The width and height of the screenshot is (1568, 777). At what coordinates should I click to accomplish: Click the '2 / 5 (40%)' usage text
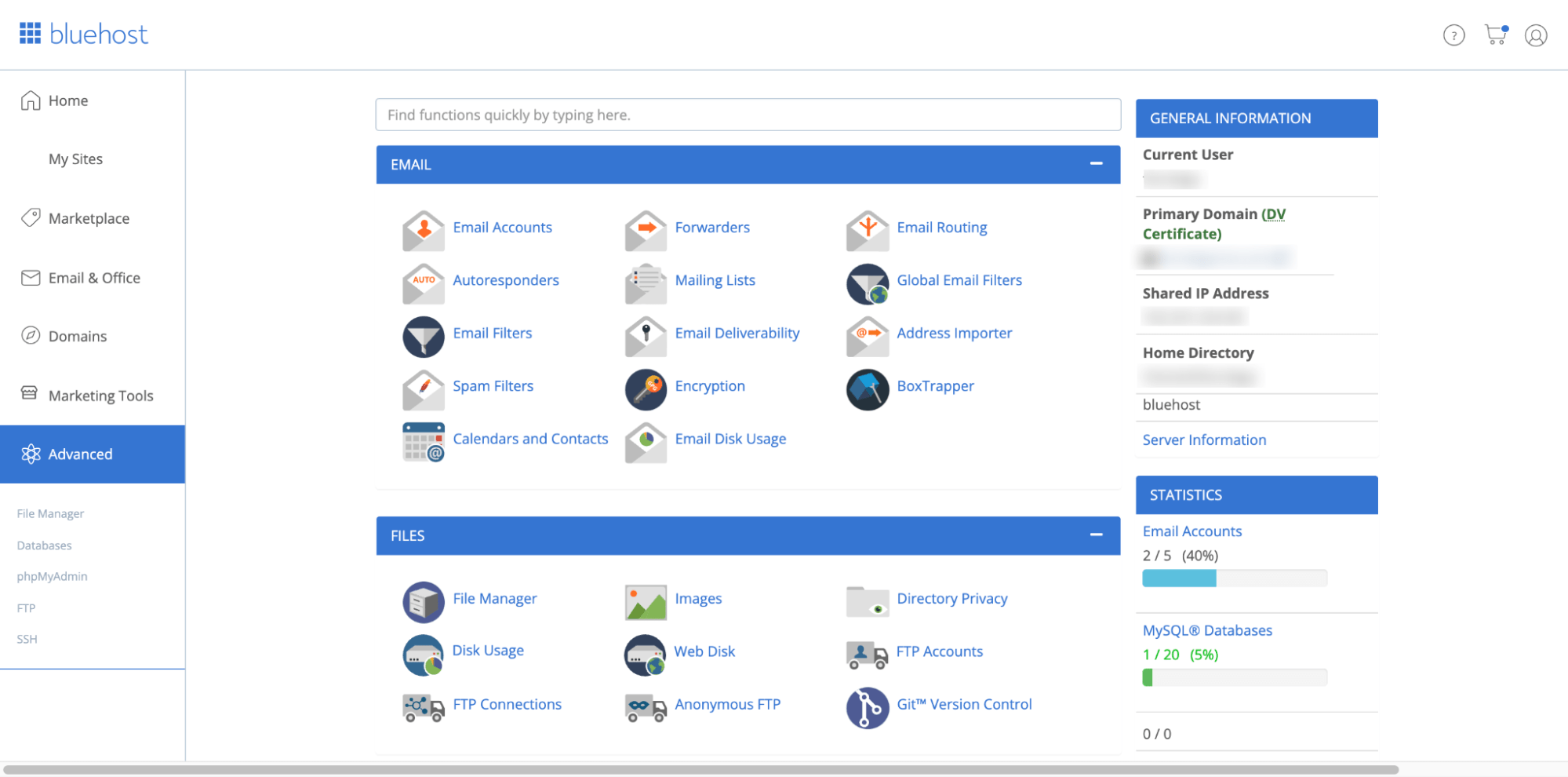(1180, 556)
